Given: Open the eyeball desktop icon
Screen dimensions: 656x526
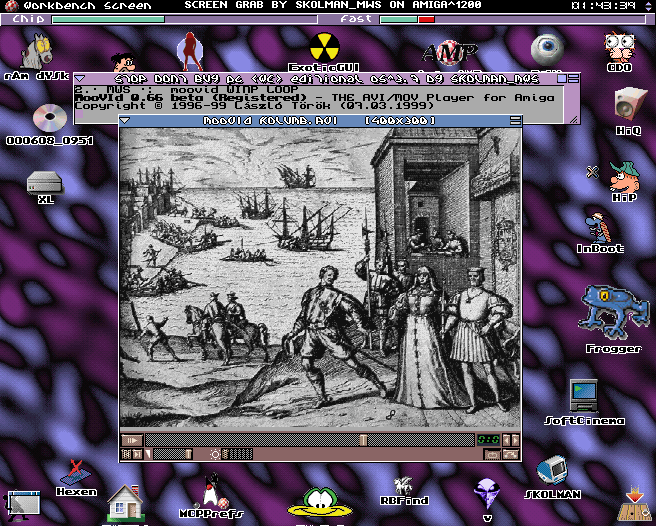Looking at the screenshot, I should click(547, 51).
